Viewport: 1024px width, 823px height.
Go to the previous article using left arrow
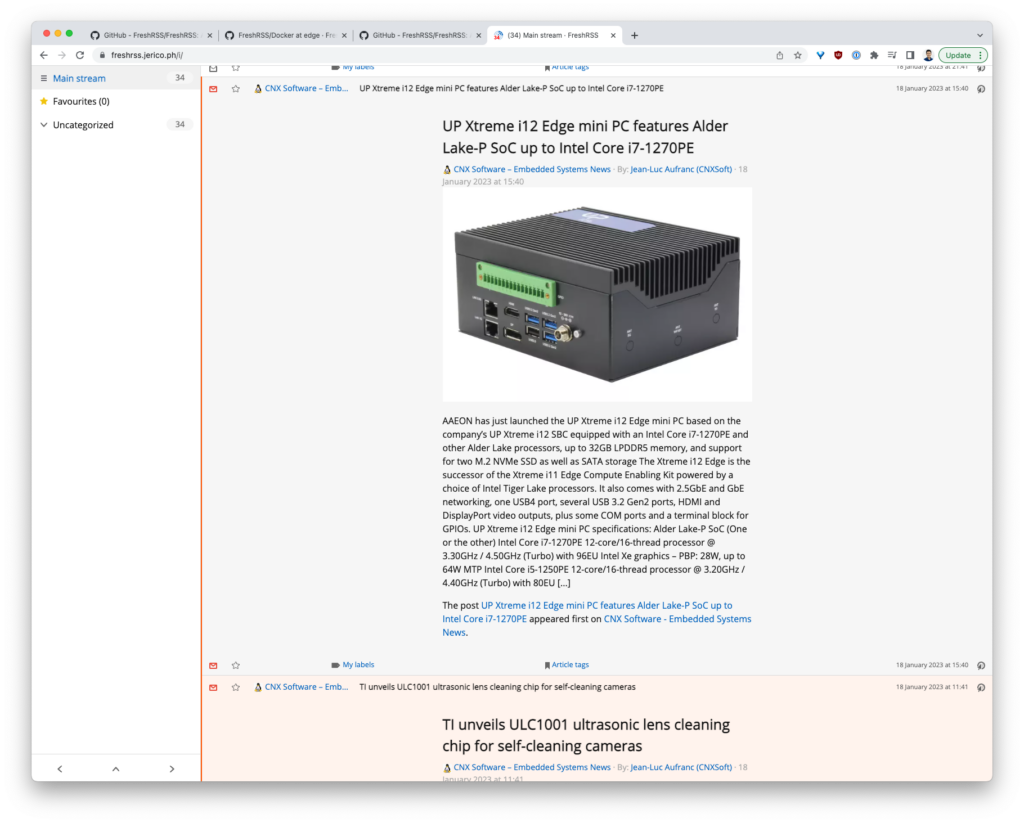[x=60, y=769]
